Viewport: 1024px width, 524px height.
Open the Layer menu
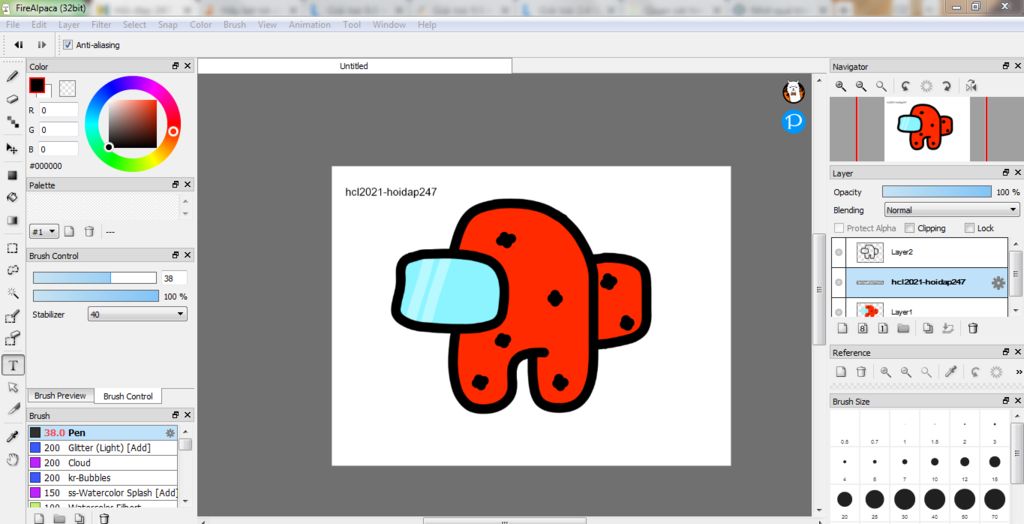pos(69,25)
